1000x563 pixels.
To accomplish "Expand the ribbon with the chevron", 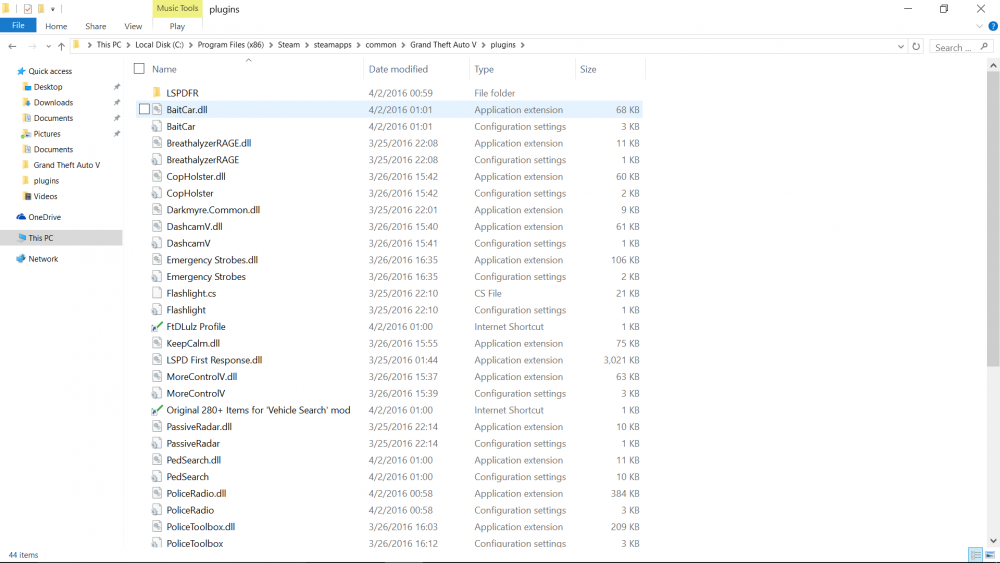I will [980, 26].
